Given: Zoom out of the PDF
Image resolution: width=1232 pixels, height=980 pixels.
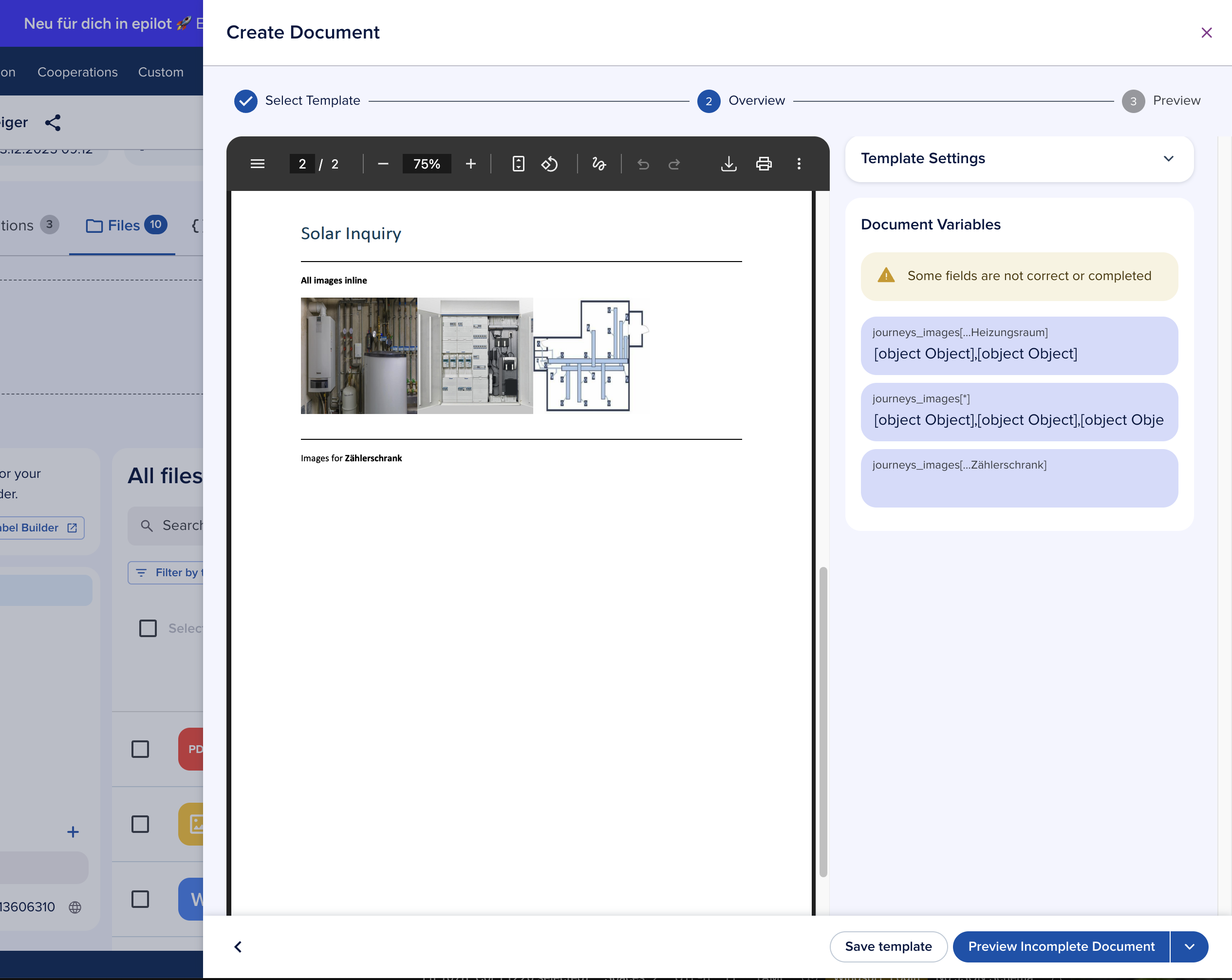Looking at the screenshot, I should click(383, 164).
